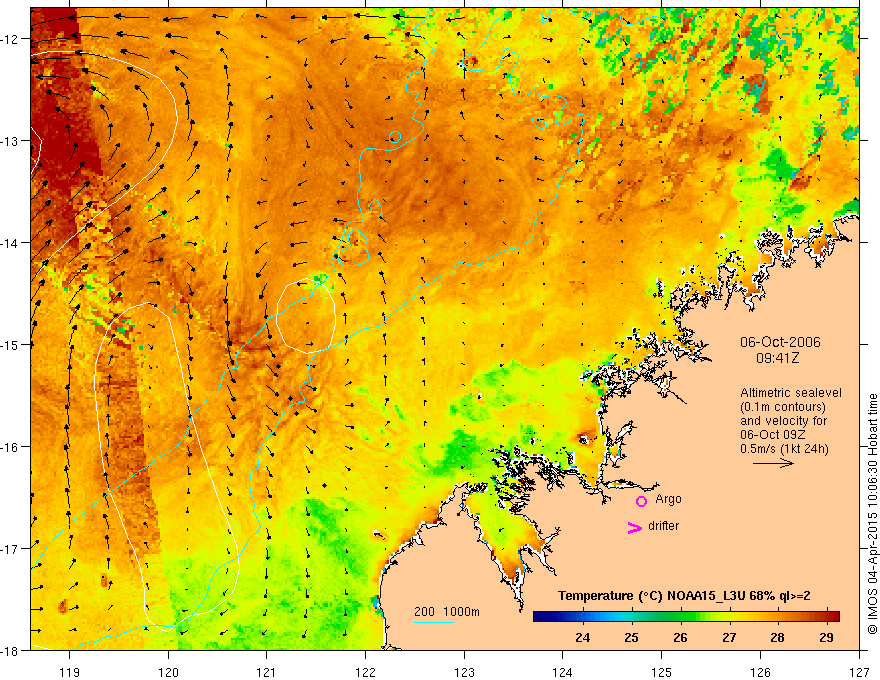Click the longitude axis label '127'

(x=859, y=672)
